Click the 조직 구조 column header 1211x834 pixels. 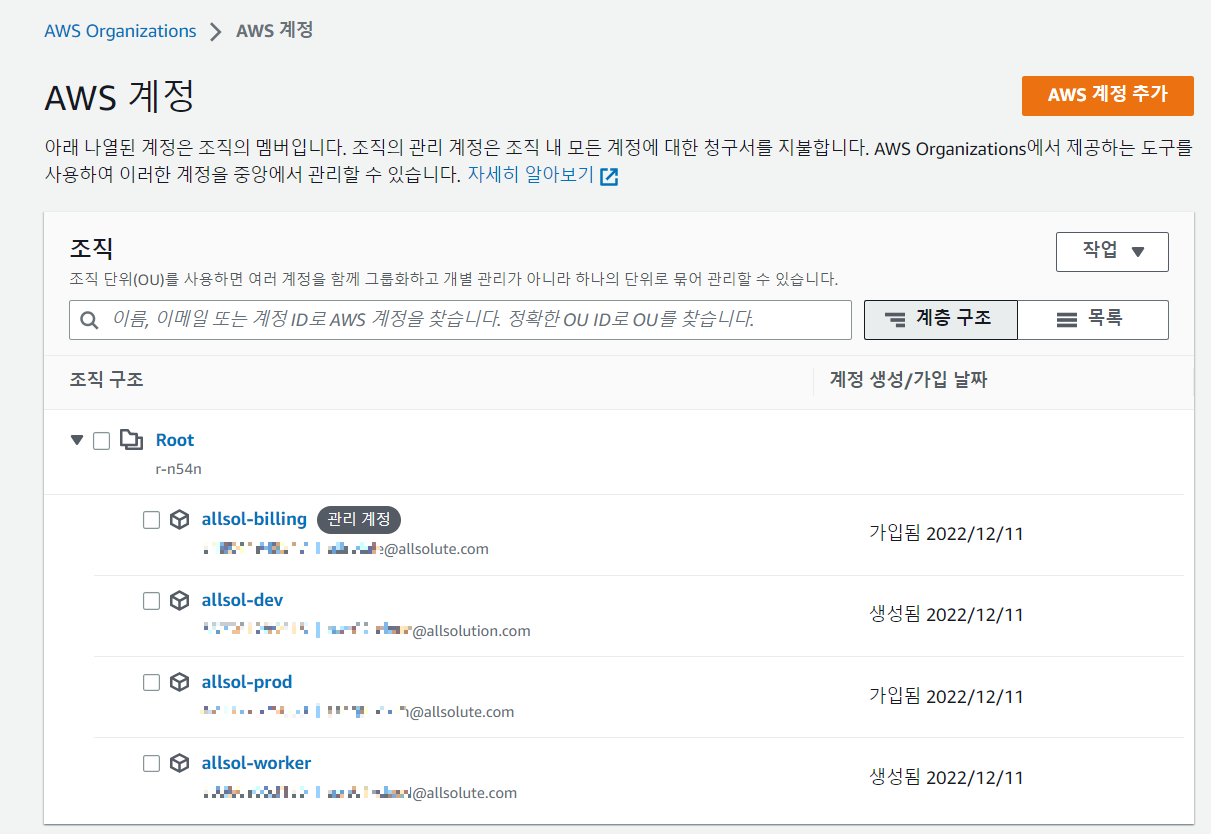coord(106,380)
